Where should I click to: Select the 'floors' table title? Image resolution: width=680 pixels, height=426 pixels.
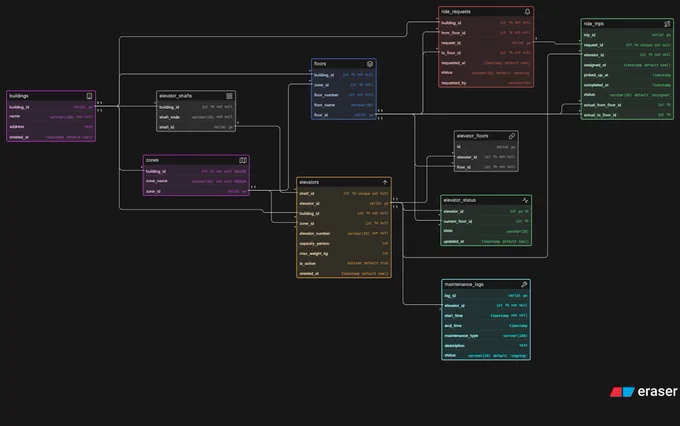pos(320,64)
